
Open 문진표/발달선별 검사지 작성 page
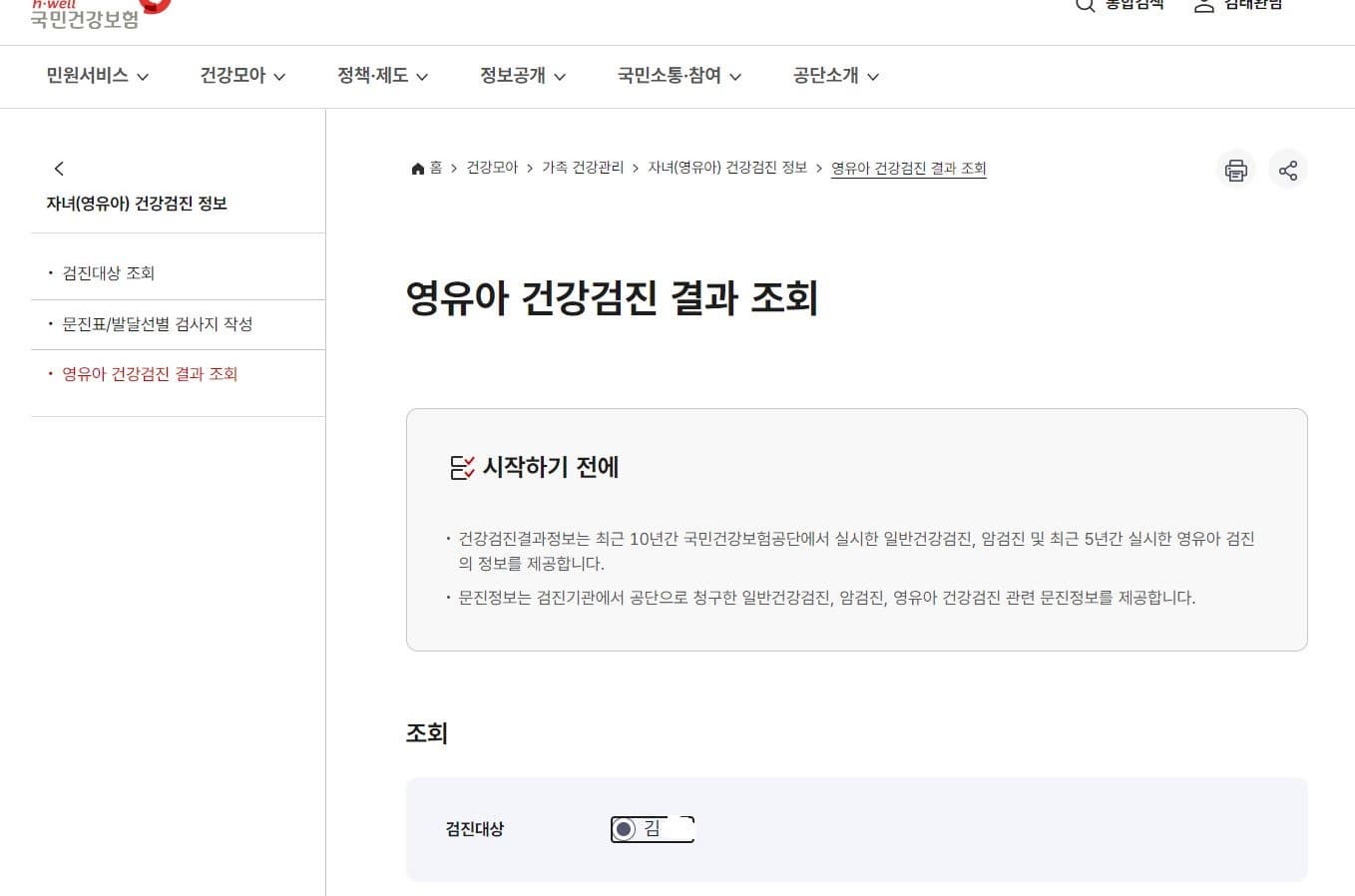pos(155,323)
